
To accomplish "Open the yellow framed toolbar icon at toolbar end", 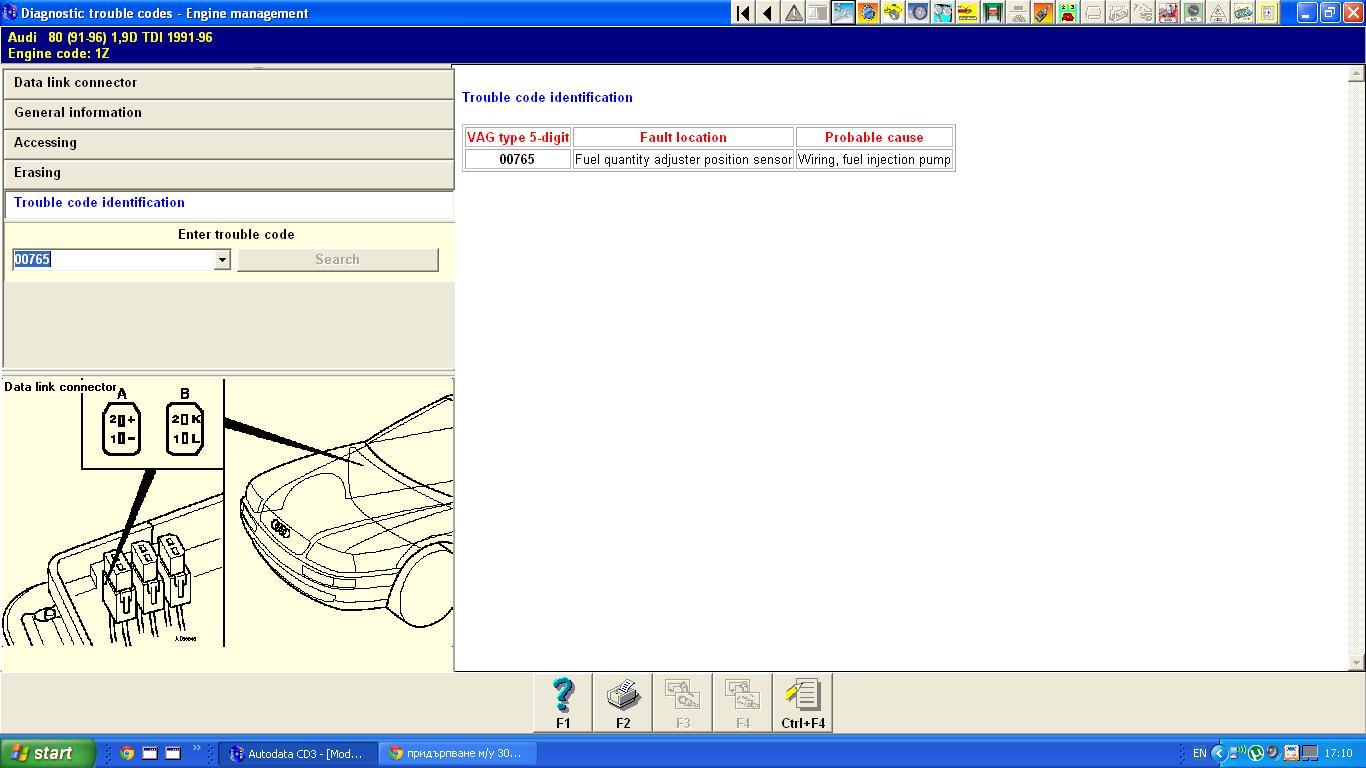I will [1268, 13].
